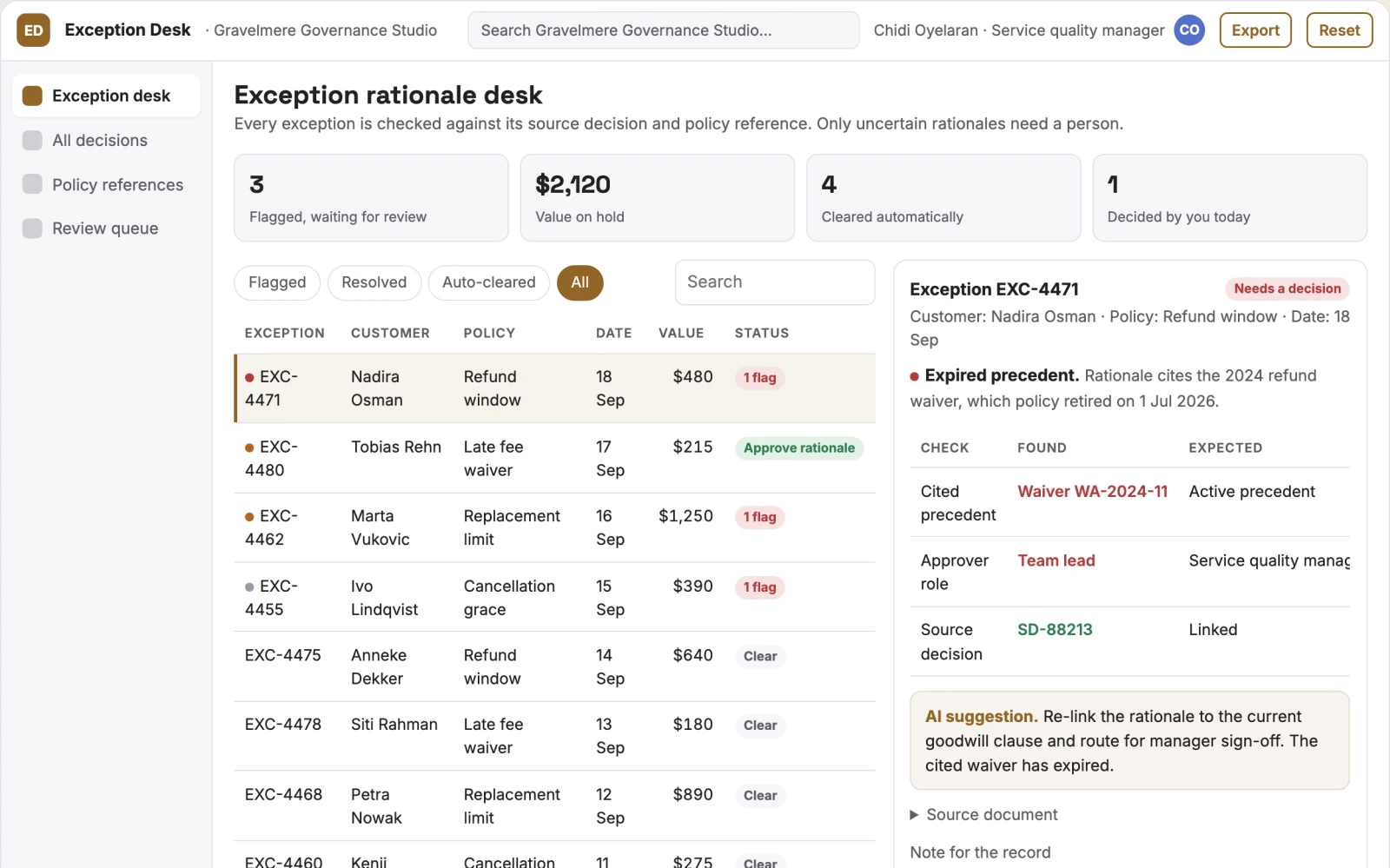The width and height of the screenshot is (1390, 868).
Task: Click the Exception desk sidebar icon
Action: [x=32, y=96]
